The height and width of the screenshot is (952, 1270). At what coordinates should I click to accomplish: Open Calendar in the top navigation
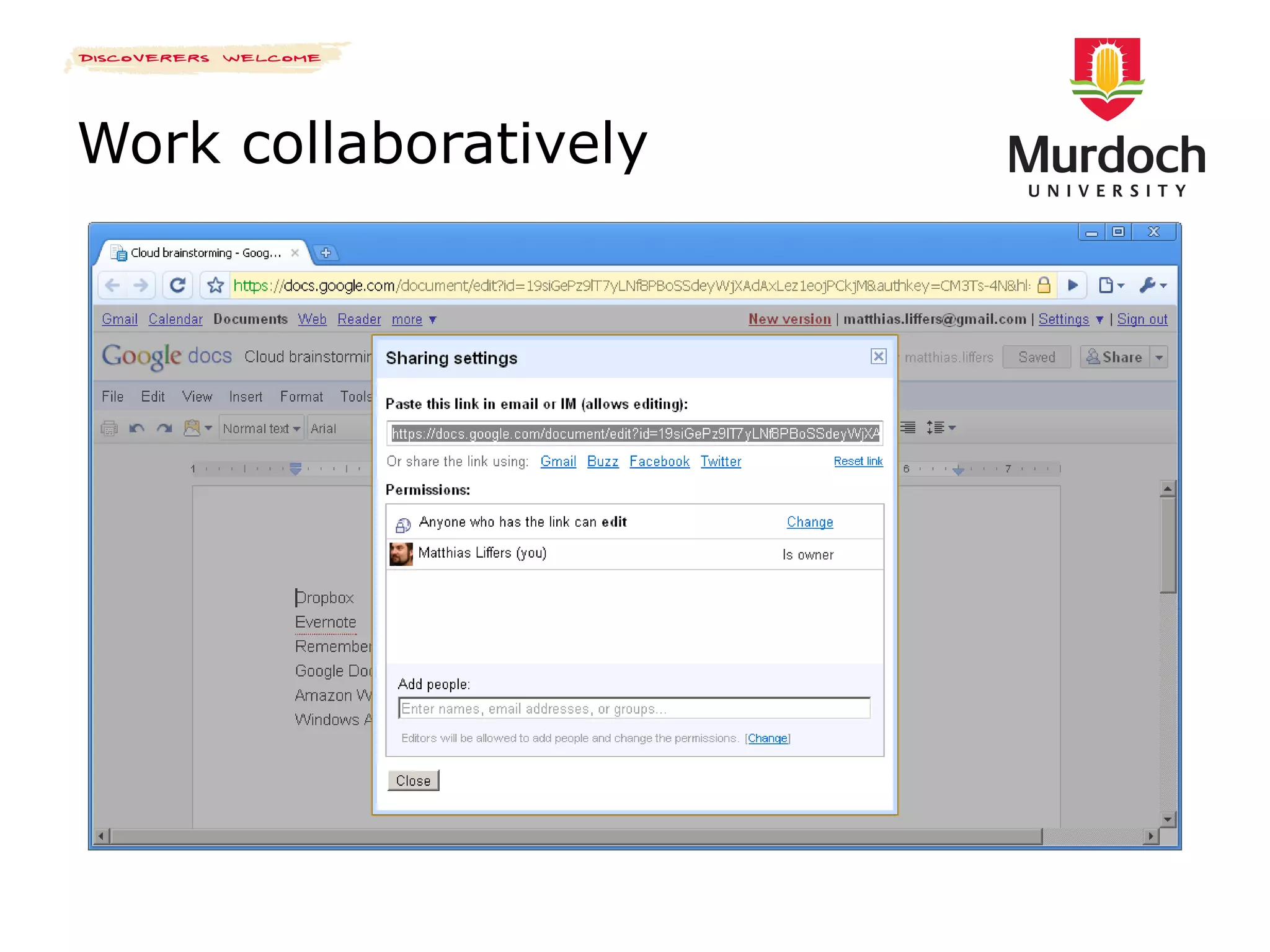pos(175,319)
